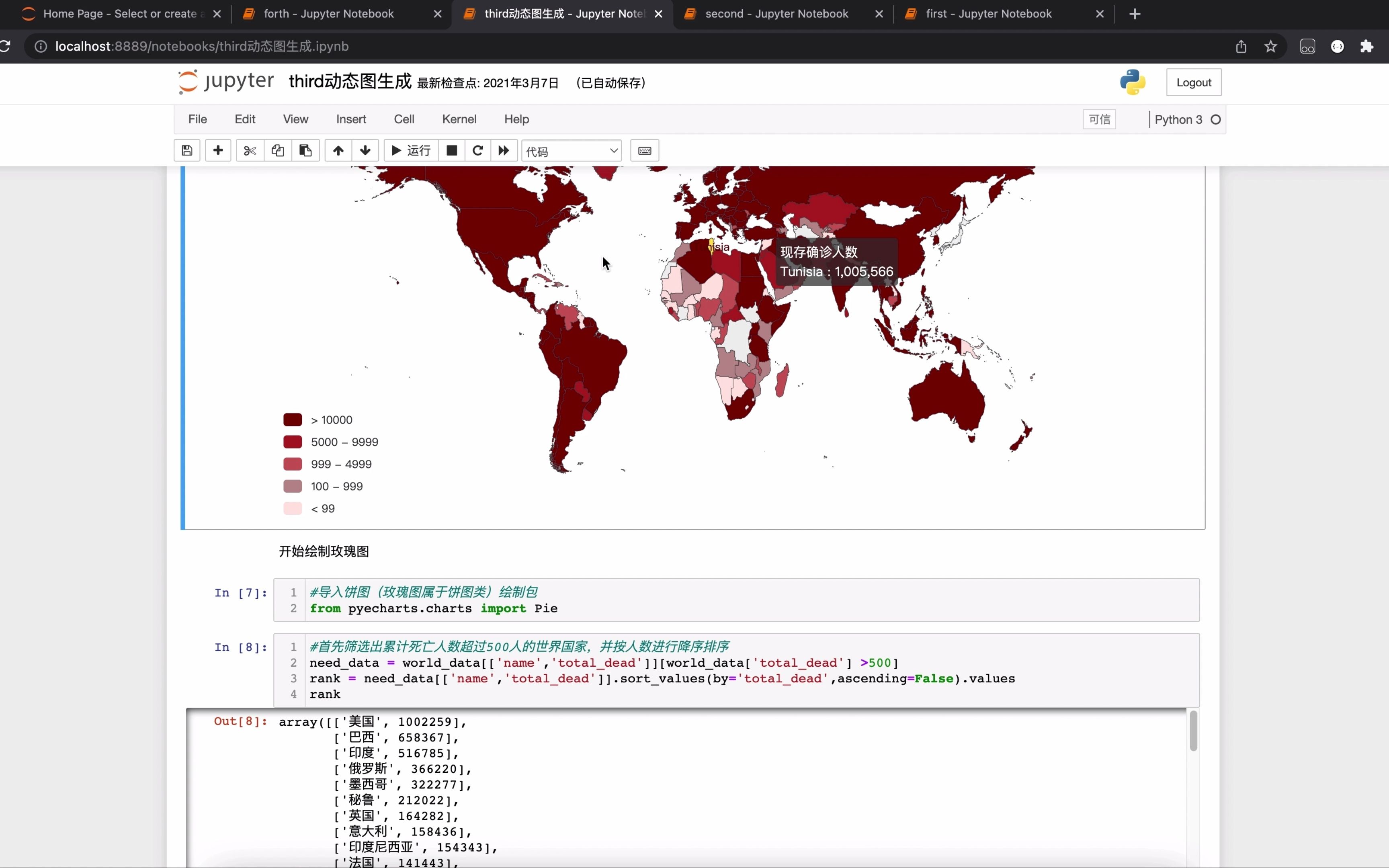Select code cell In [7]
This screenshot has width=1389, height=868.
coord(736,600)
